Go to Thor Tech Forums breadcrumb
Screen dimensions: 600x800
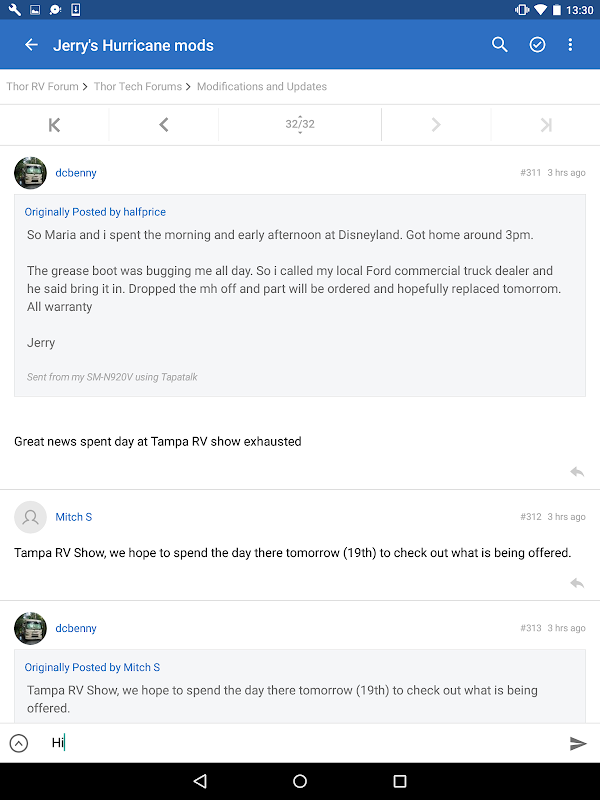point(138,87)
